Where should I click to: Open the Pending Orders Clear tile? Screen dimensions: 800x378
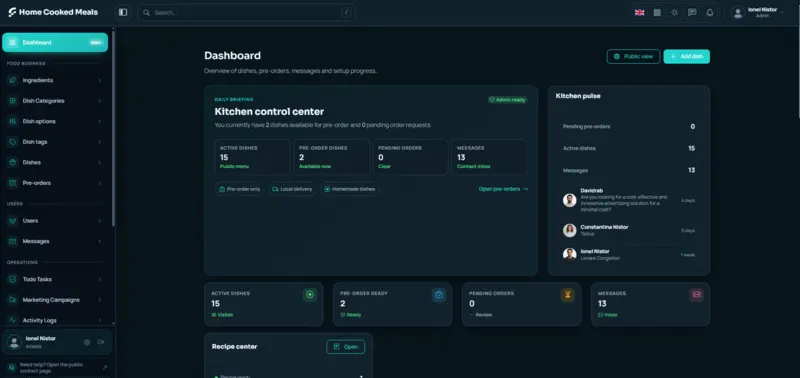(411, 157)
